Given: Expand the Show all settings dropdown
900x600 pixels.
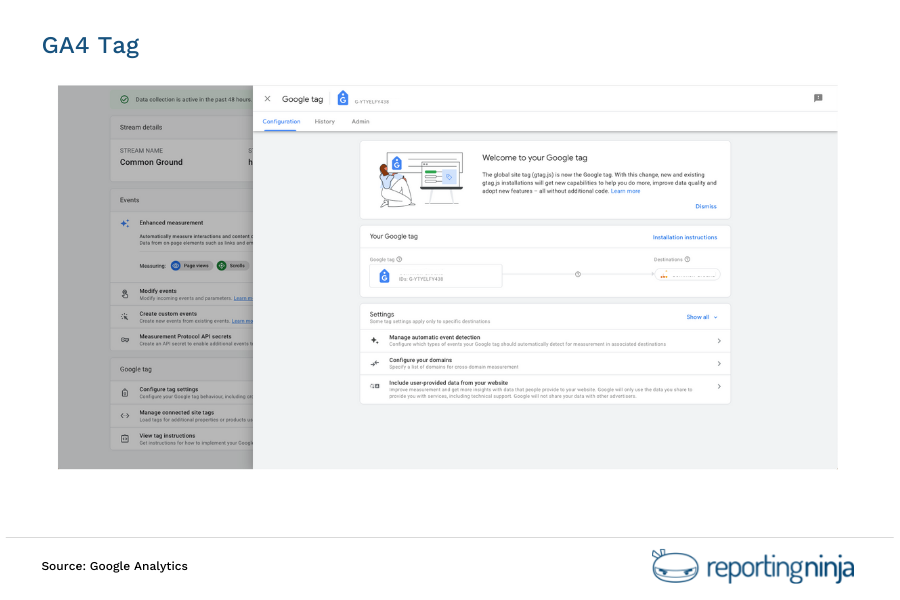Looking at the screenshot, I should [700, 317].
